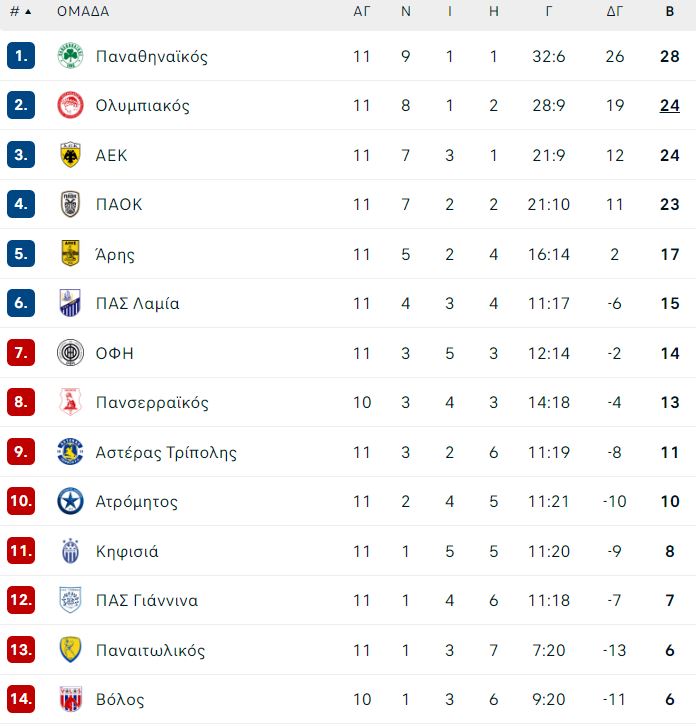Click the Άρης yellow crest icon
696x727 pixels.
pyautogui.click(x=70, y=254)
